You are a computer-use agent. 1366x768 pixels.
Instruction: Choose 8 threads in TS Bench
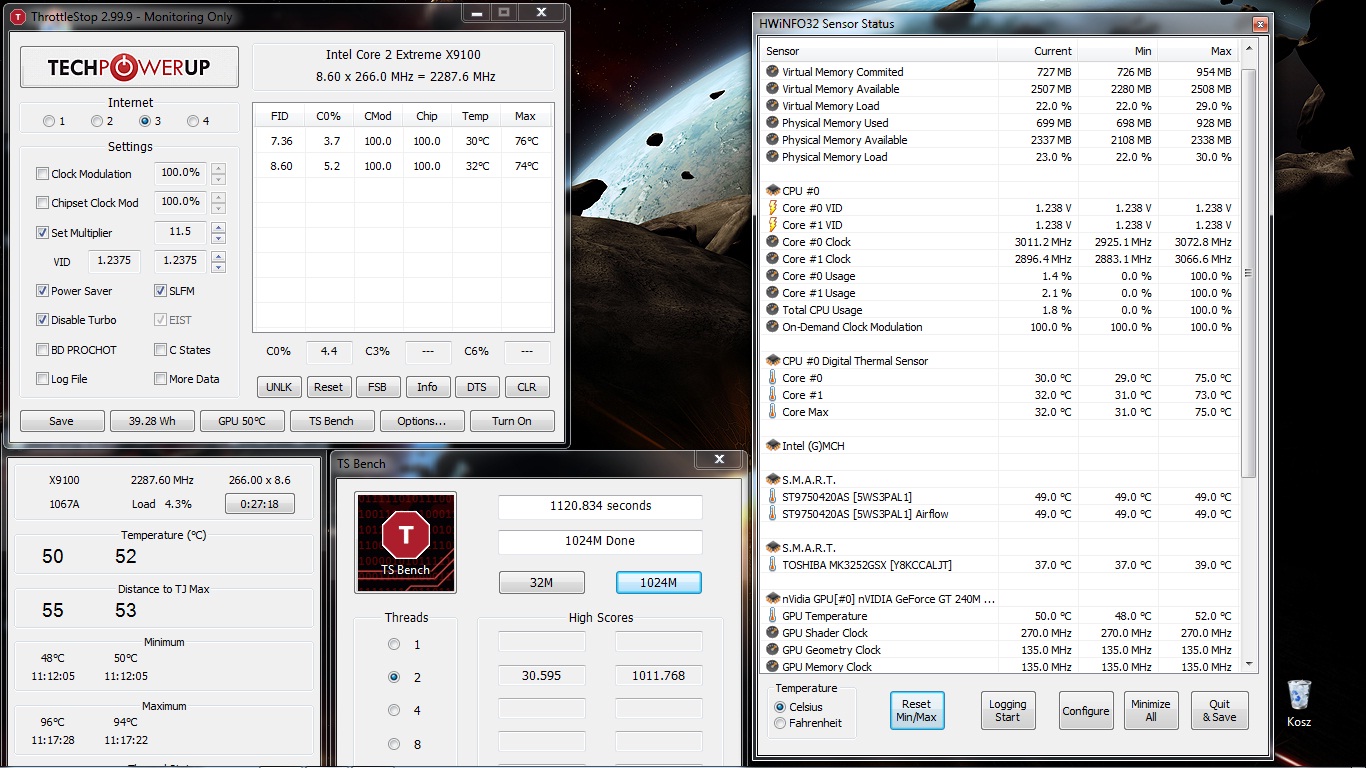pyautogui.click(x=394, y=744)
